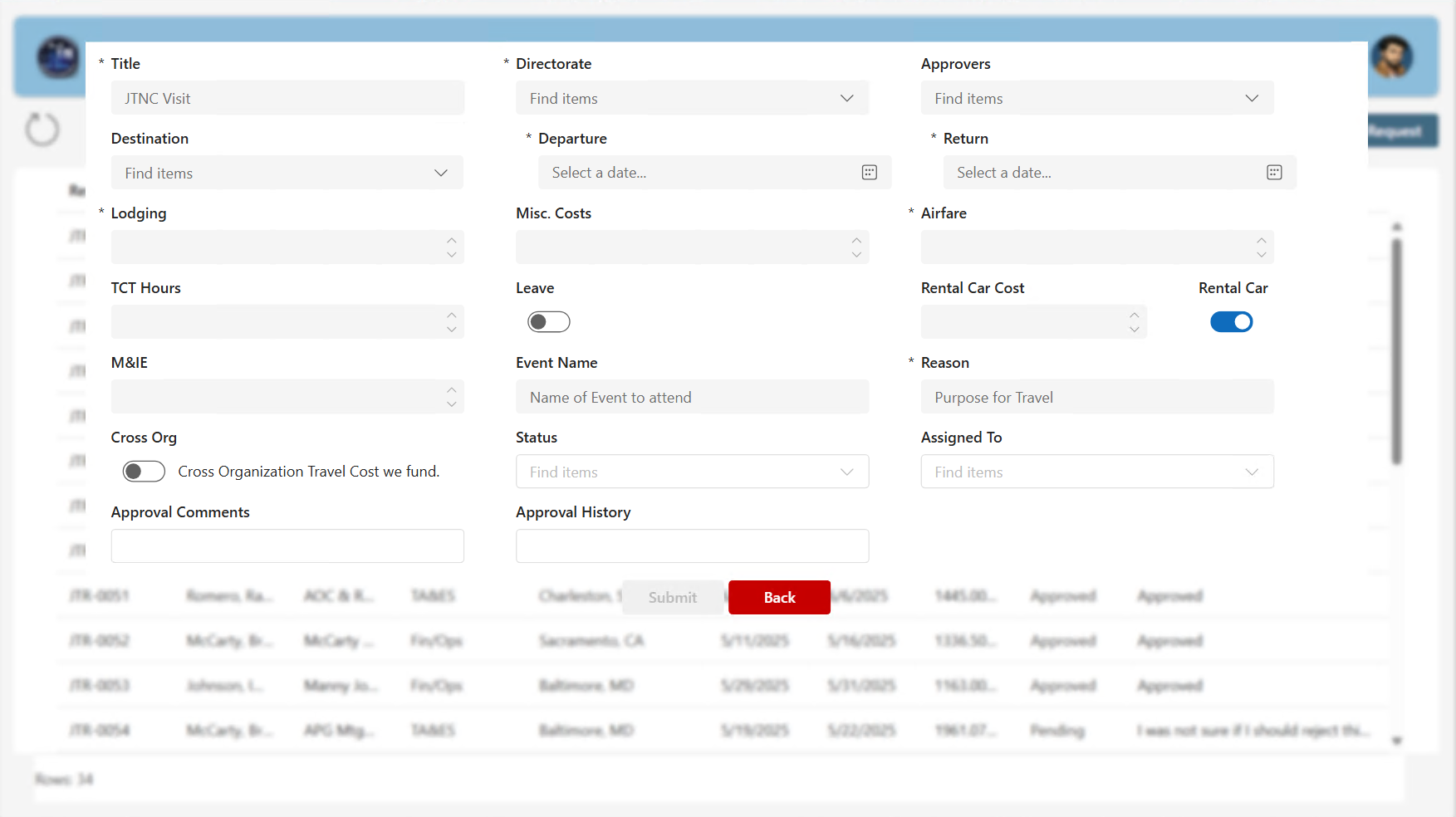Expand the Status dropdown
Screen dimensions: 1456x817
[846, 471]
